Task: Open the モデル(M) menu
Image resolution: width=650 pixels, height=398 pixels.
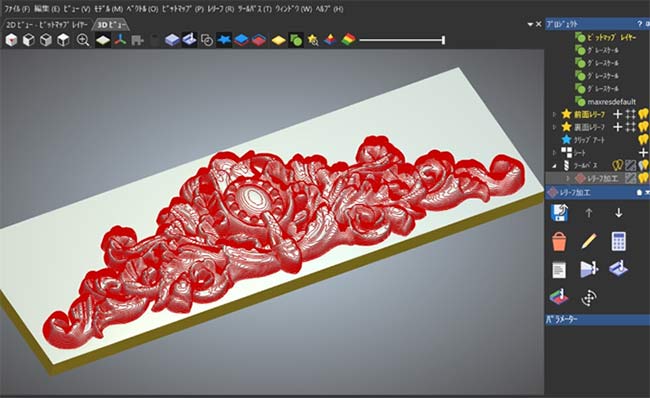Action: (x=108, y=9)
